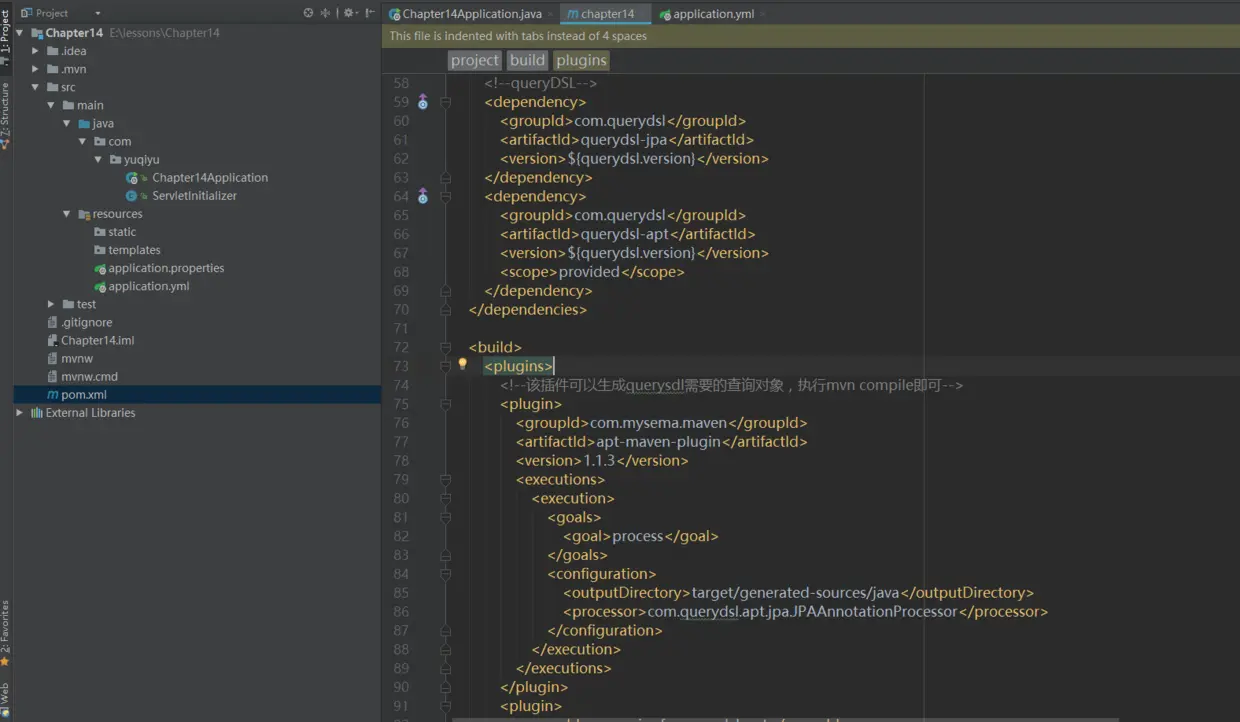
Task: Expand External Libraries node
Action: pos(20,413)
